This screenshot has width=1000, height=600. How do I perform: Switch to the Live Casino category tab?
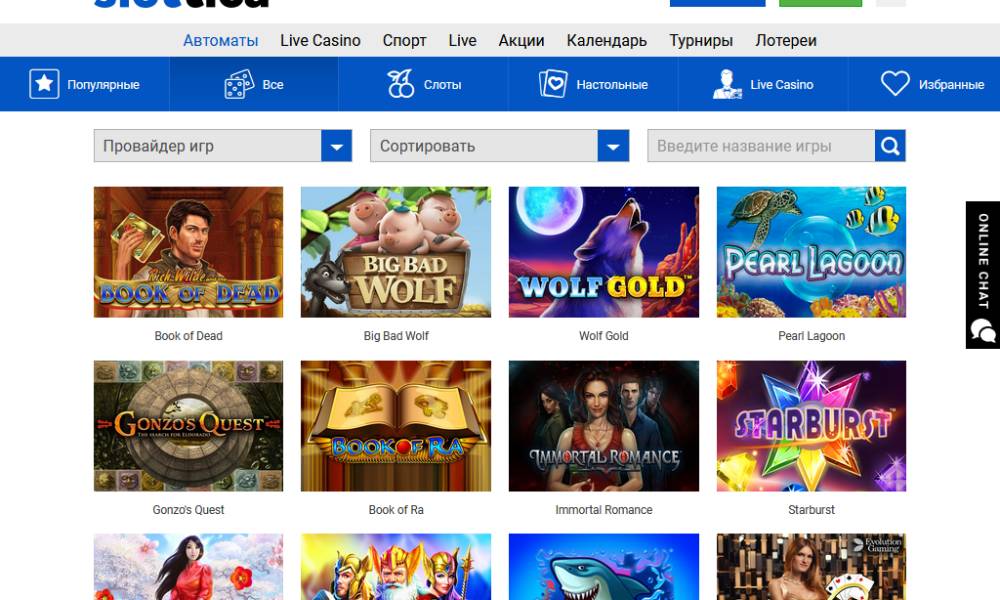pyautogui.click(x=763, y=84)
